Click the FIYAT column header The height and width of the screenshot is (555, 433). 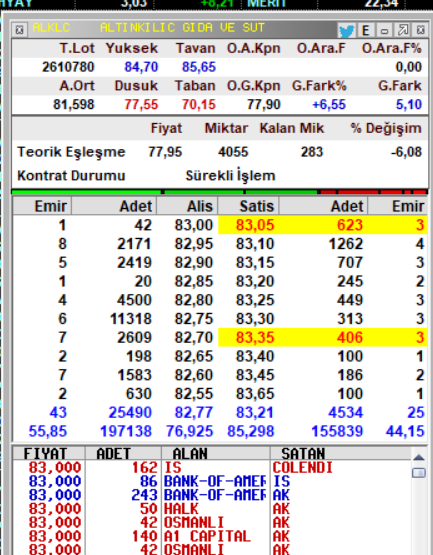[x=49, y=453]
